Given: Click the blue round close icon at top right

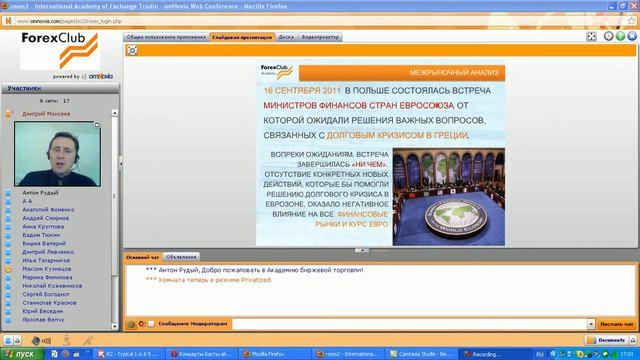Looking at the screenshot, I should click(632, 36).
